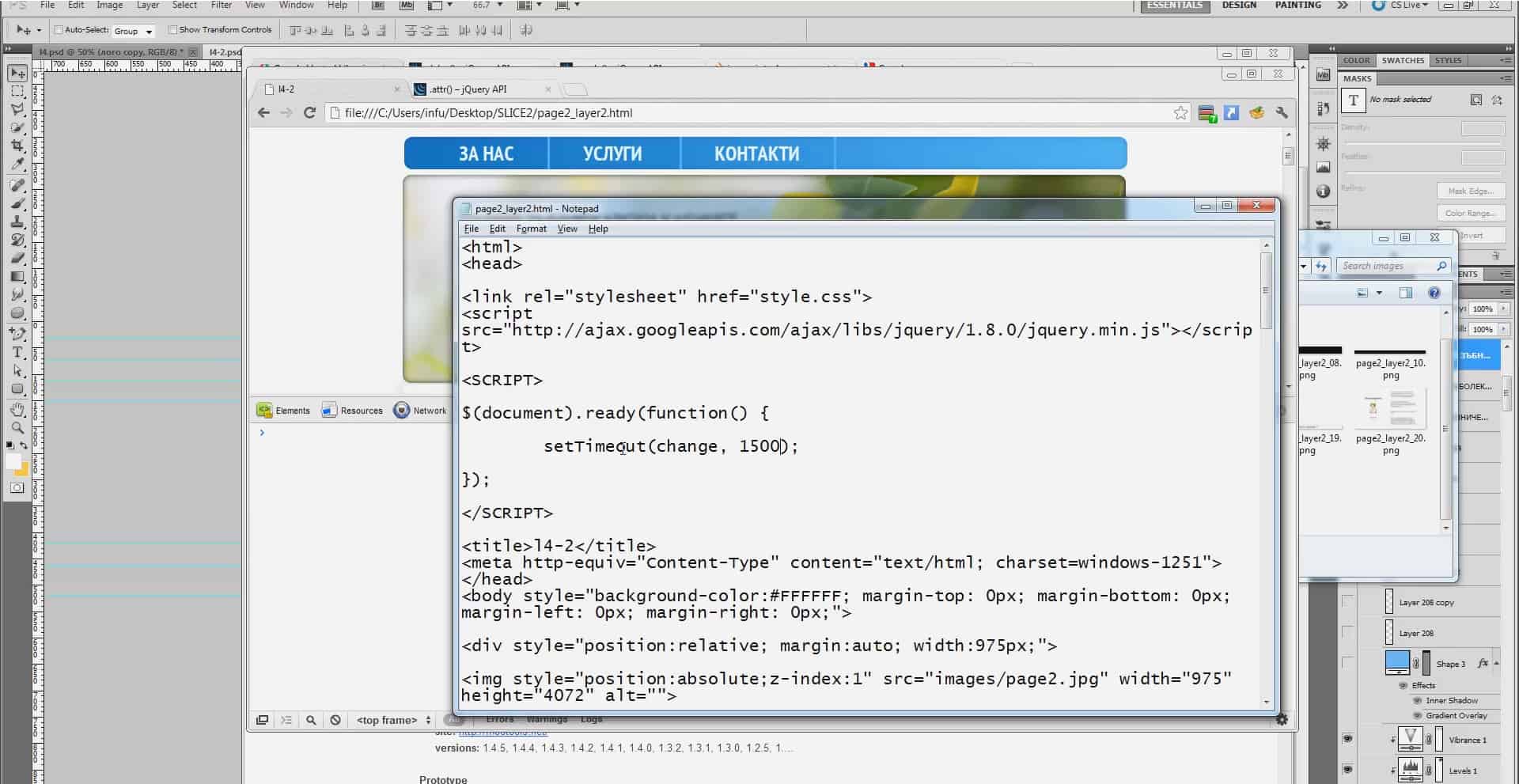Switch to the .attr() jQuery API tab
Image resolution: width=1519 pixels, height=784 pixels.
coord(483,89)
